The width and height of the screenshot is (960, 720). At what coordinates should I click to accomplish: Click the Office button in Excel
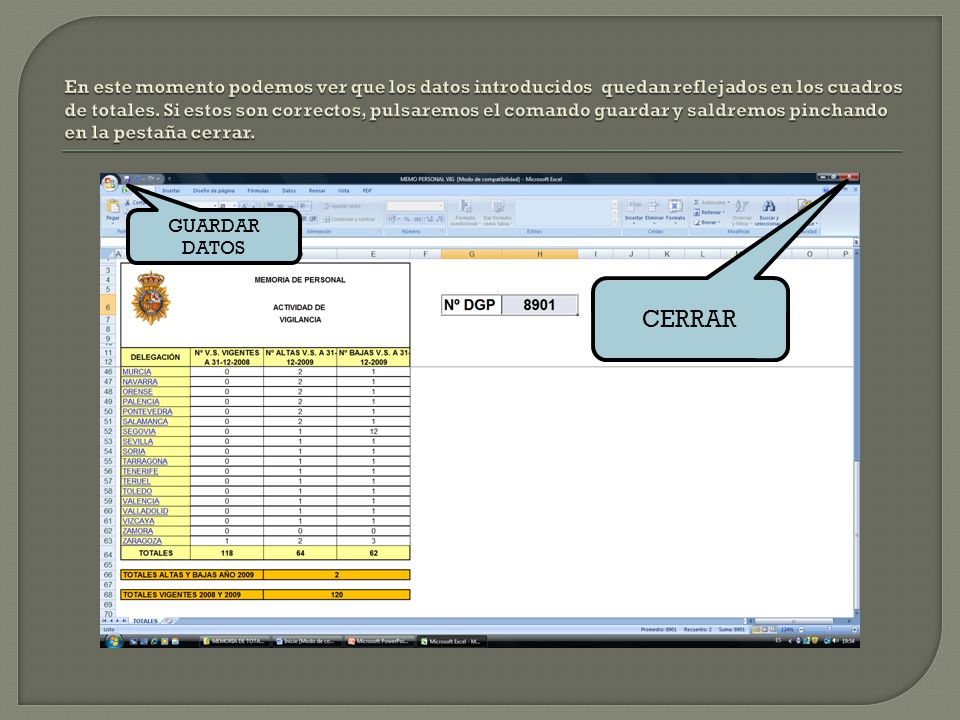click(110, 183)
